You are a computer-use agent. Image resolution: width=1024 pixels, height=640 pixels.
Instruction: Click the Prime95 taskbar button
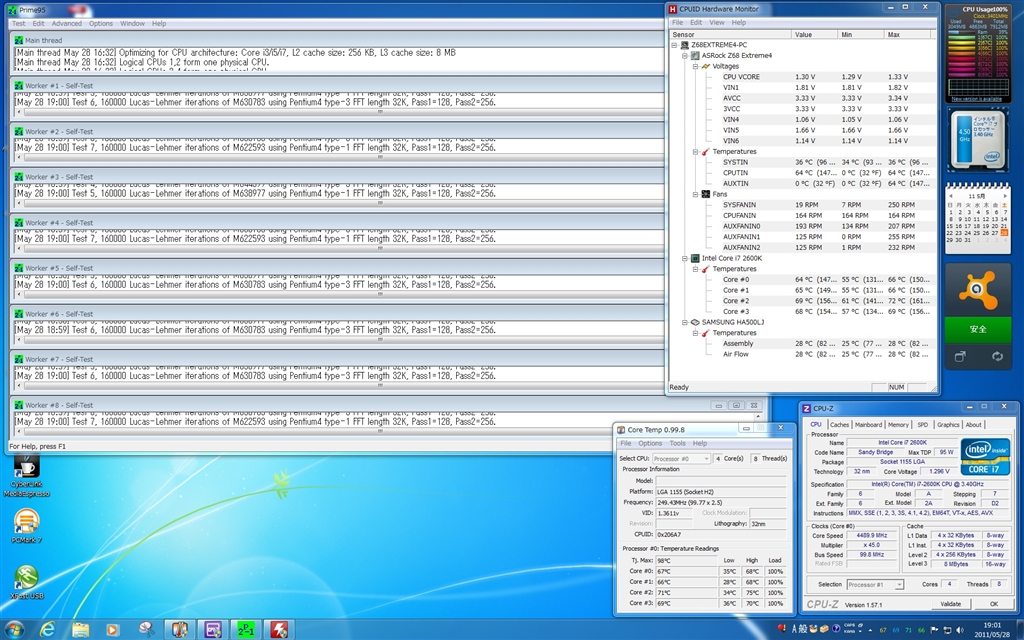tap(245, 629)
